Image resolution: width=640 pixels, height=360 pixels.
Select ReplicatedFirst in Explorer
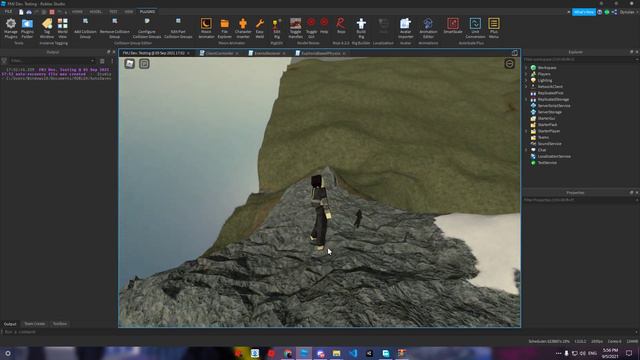550,93
